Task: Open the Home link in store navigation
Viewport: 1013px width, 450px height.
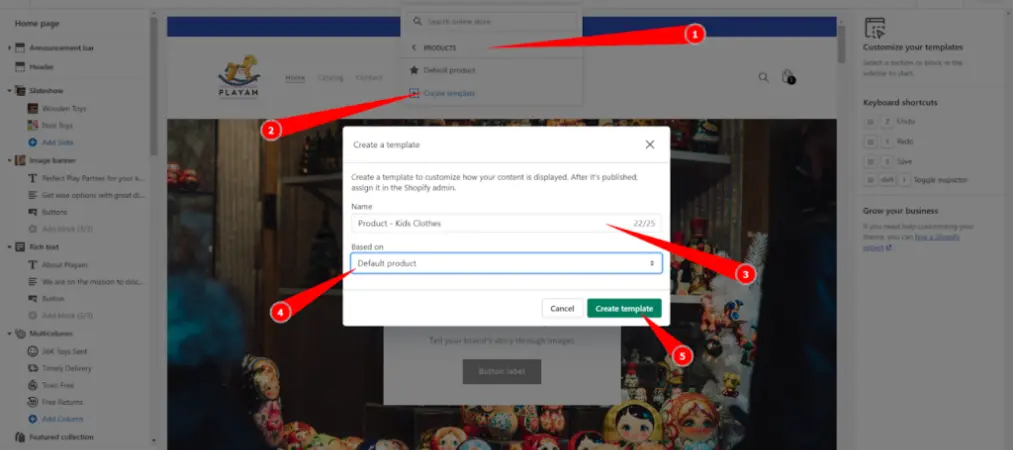Action: point(295,78)
